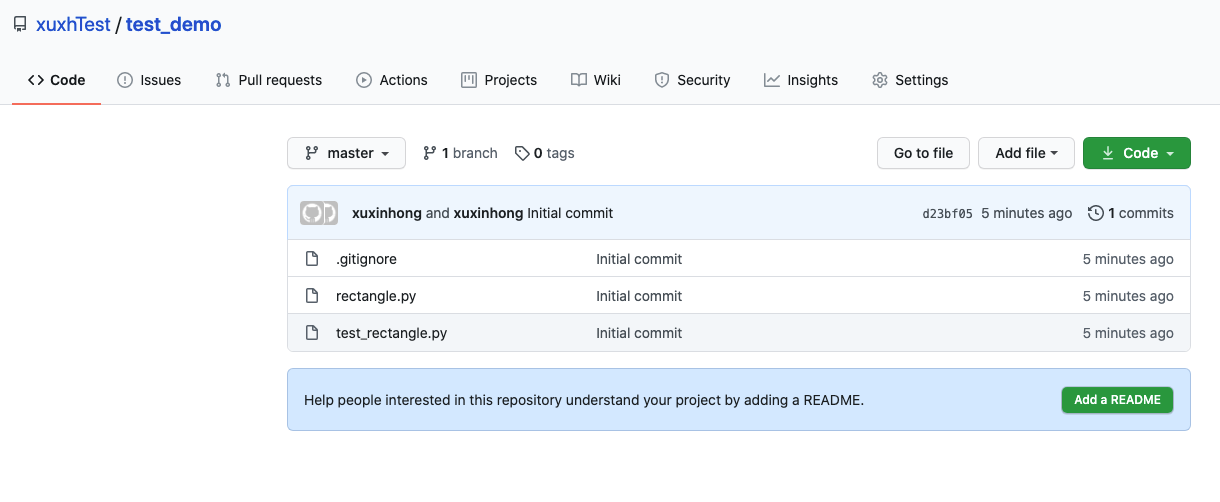Open Initial commit link in rectangle.py row

[639, 296]
